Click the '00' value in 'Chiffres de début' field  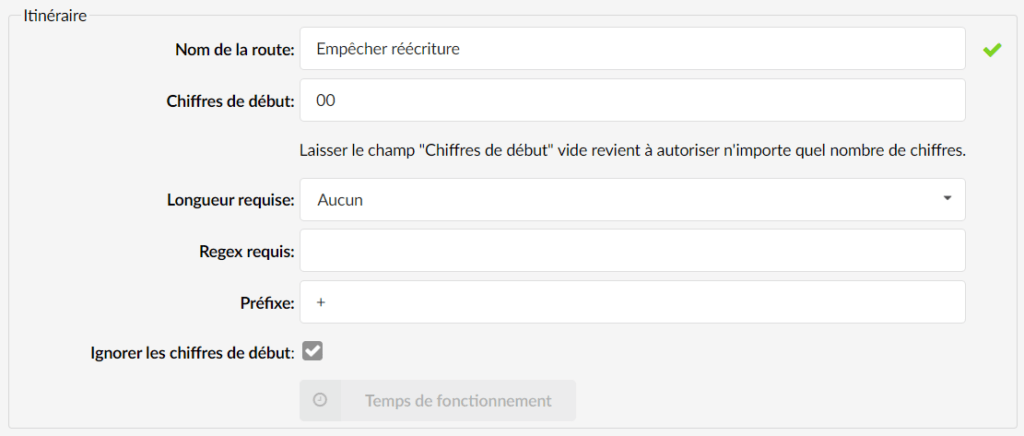(x=325, y=101)
